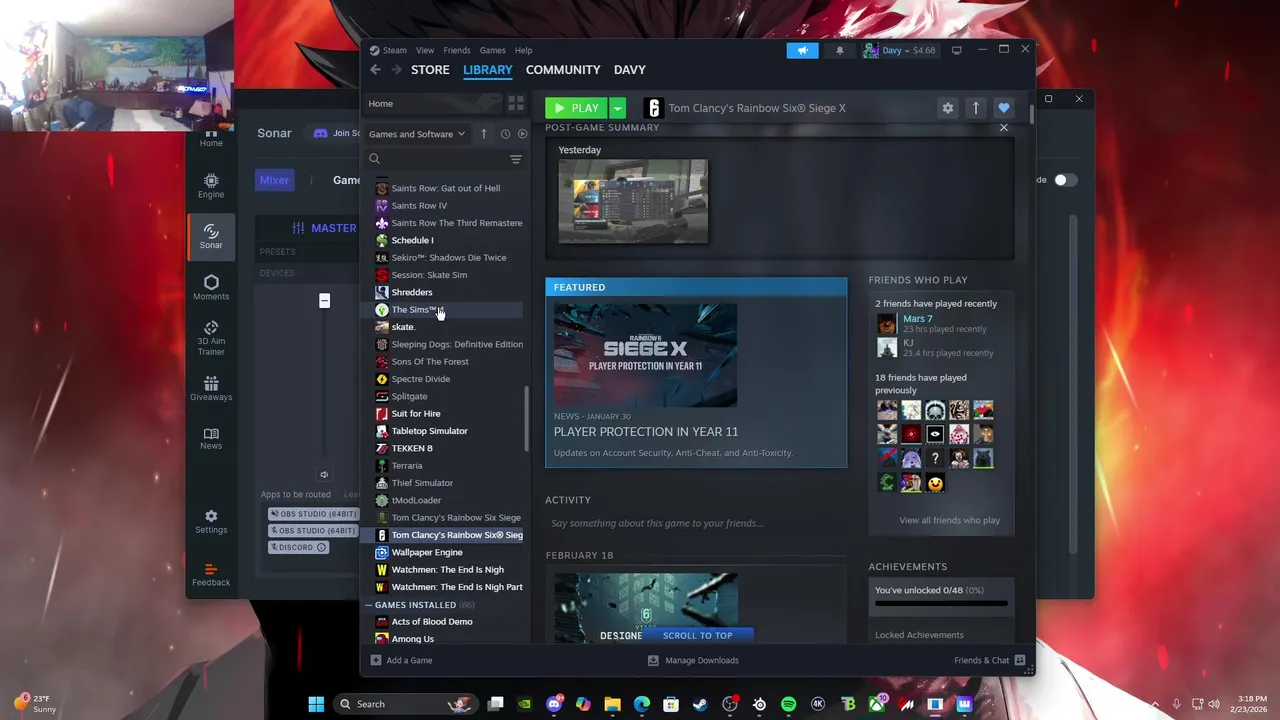Image resolution: width=1280 pixels, height=720 pixels.
Task: Open friend Mars 7 profile
Action: [917, 318]
